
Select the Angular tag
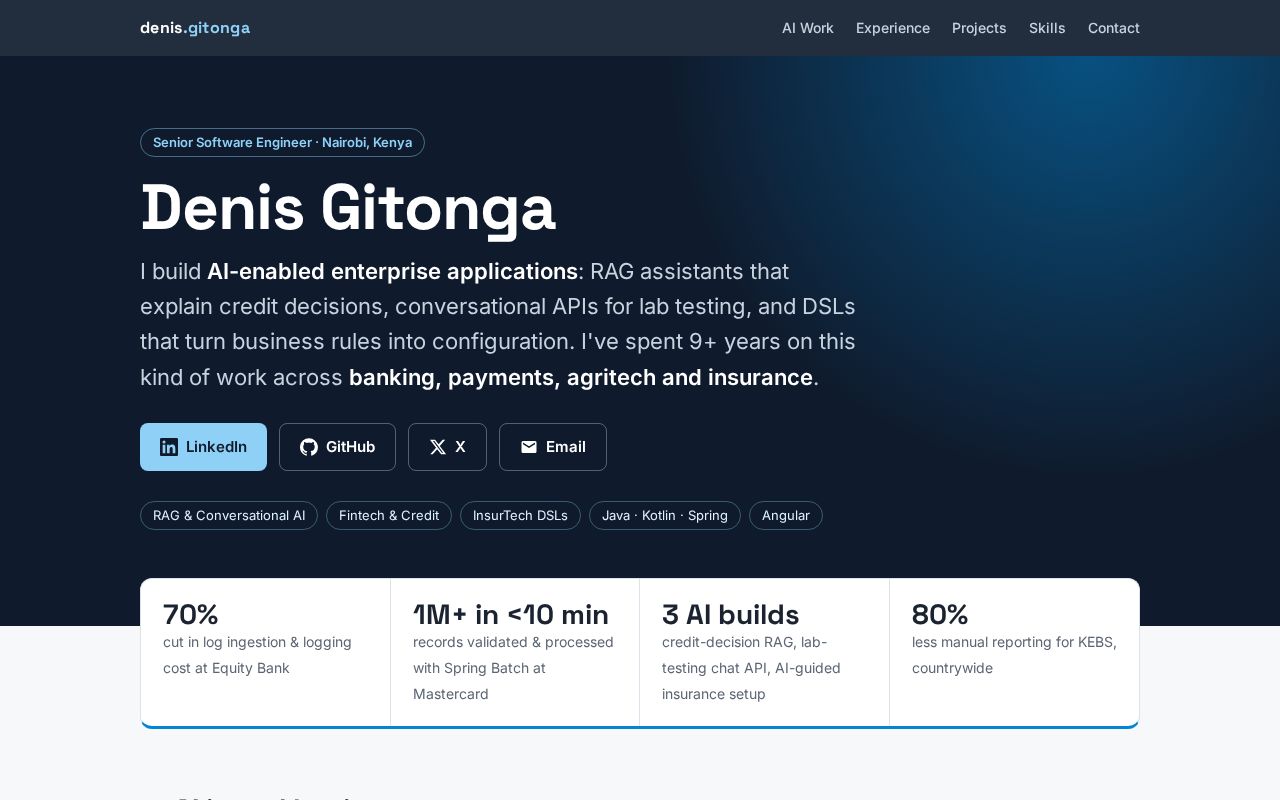pos(786,515)
